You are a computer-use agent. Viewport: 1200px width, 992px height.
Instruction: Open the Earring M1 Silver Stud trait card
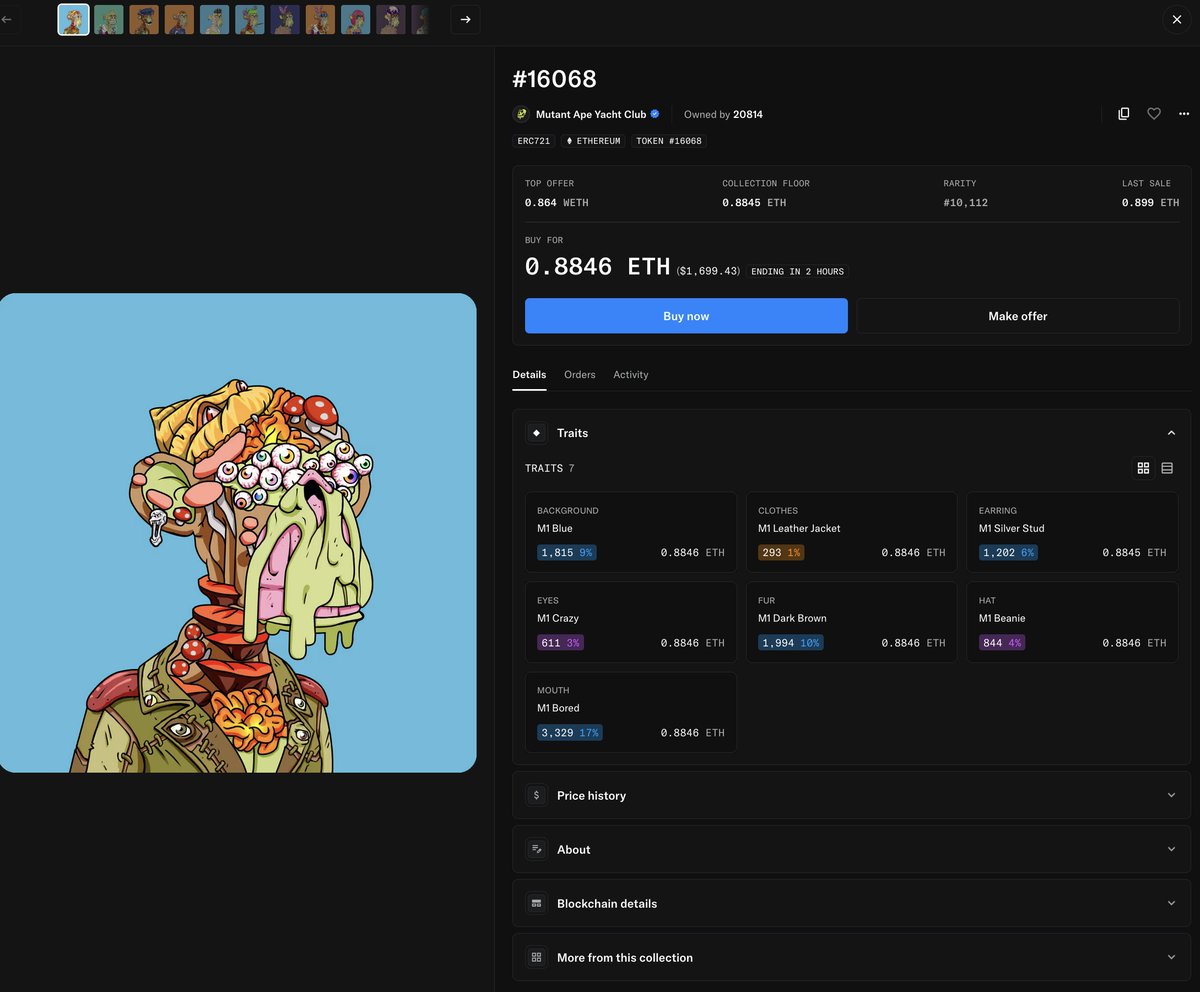pos(1073,532)
